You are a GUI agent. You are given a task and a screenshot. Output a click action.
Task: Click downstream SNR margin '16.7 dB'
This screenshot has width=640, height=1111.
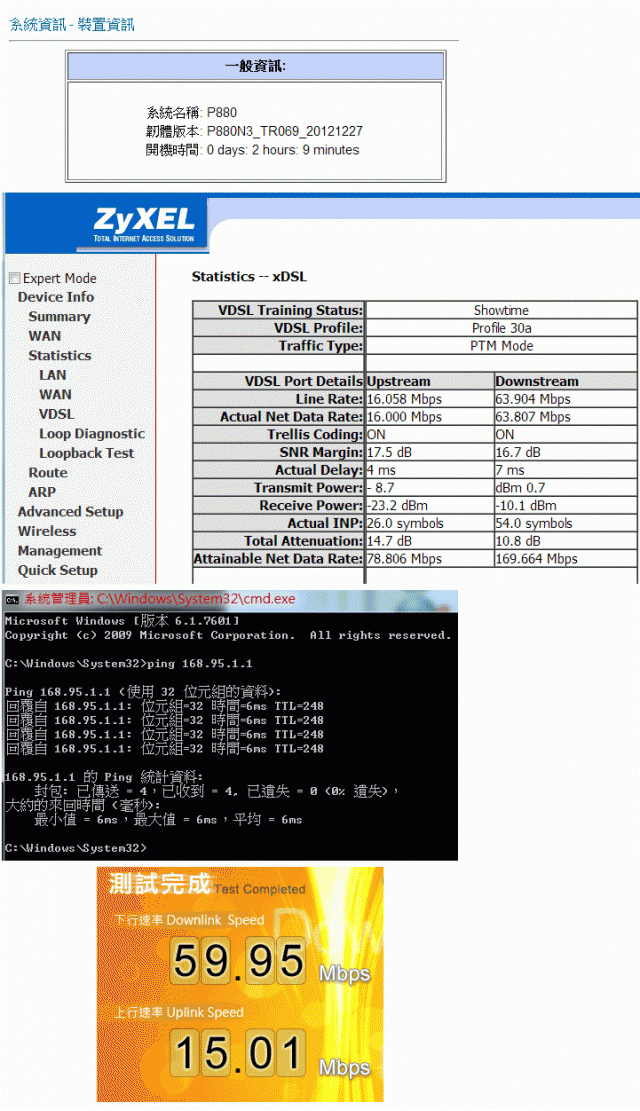(x=518, y=452)
